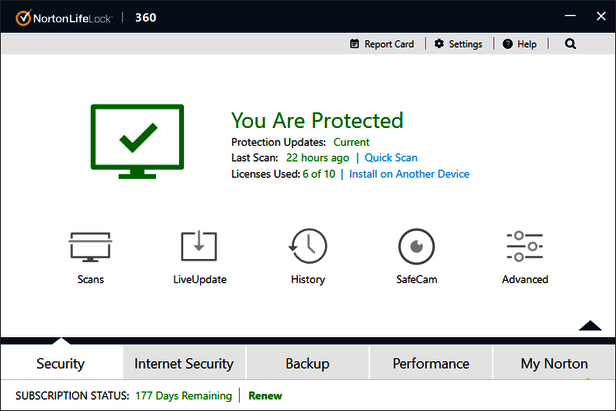Click Install on Another Device link

pos(409,174)
